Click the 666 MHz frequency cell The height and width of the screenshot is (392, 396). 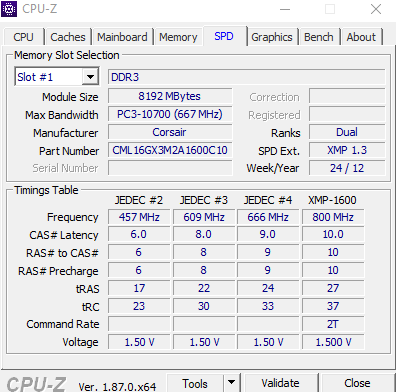pyautogui.click(x=268, y=217)
